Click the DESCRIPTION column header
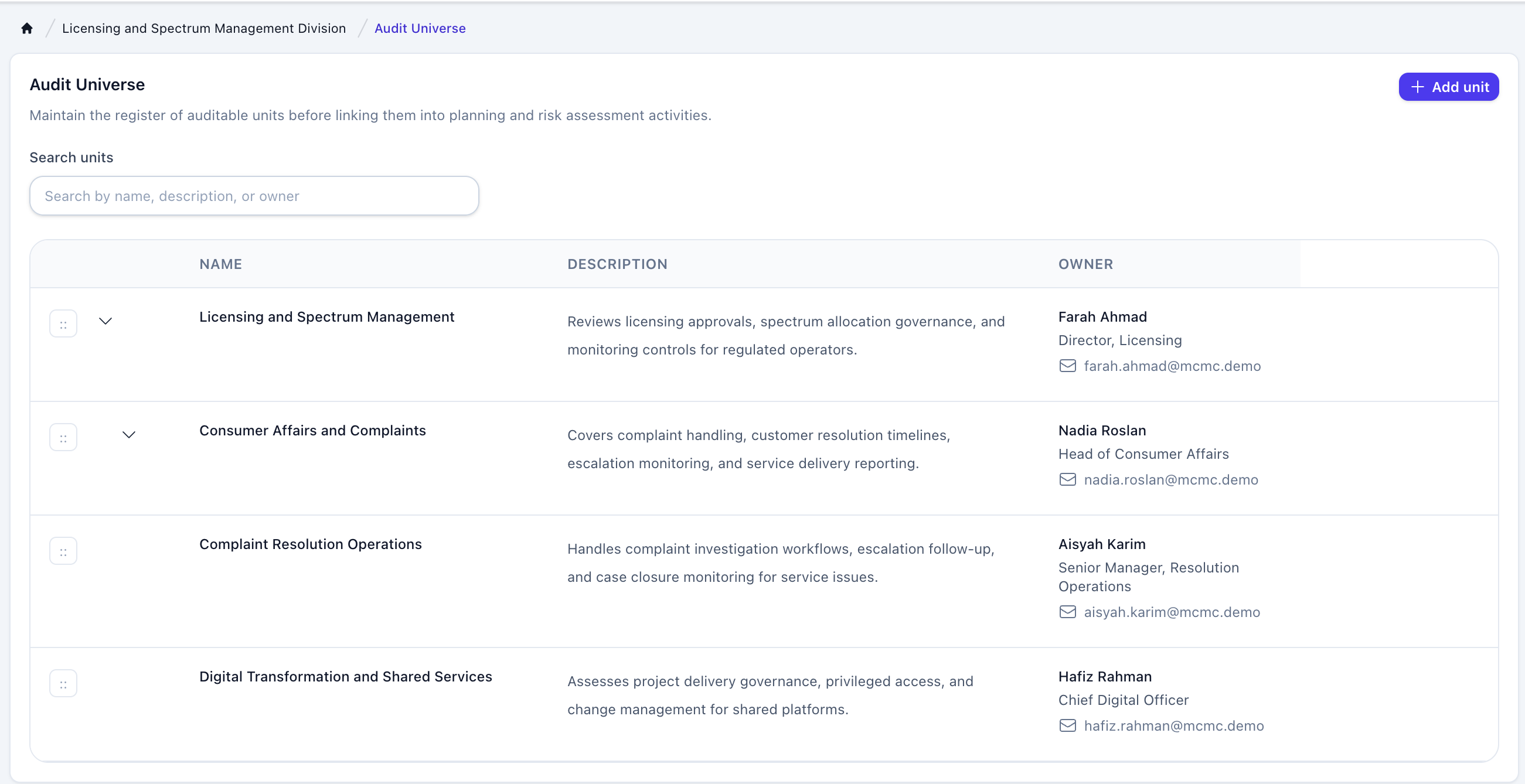This screenshot has width=1525, height=784. point(618,264)
